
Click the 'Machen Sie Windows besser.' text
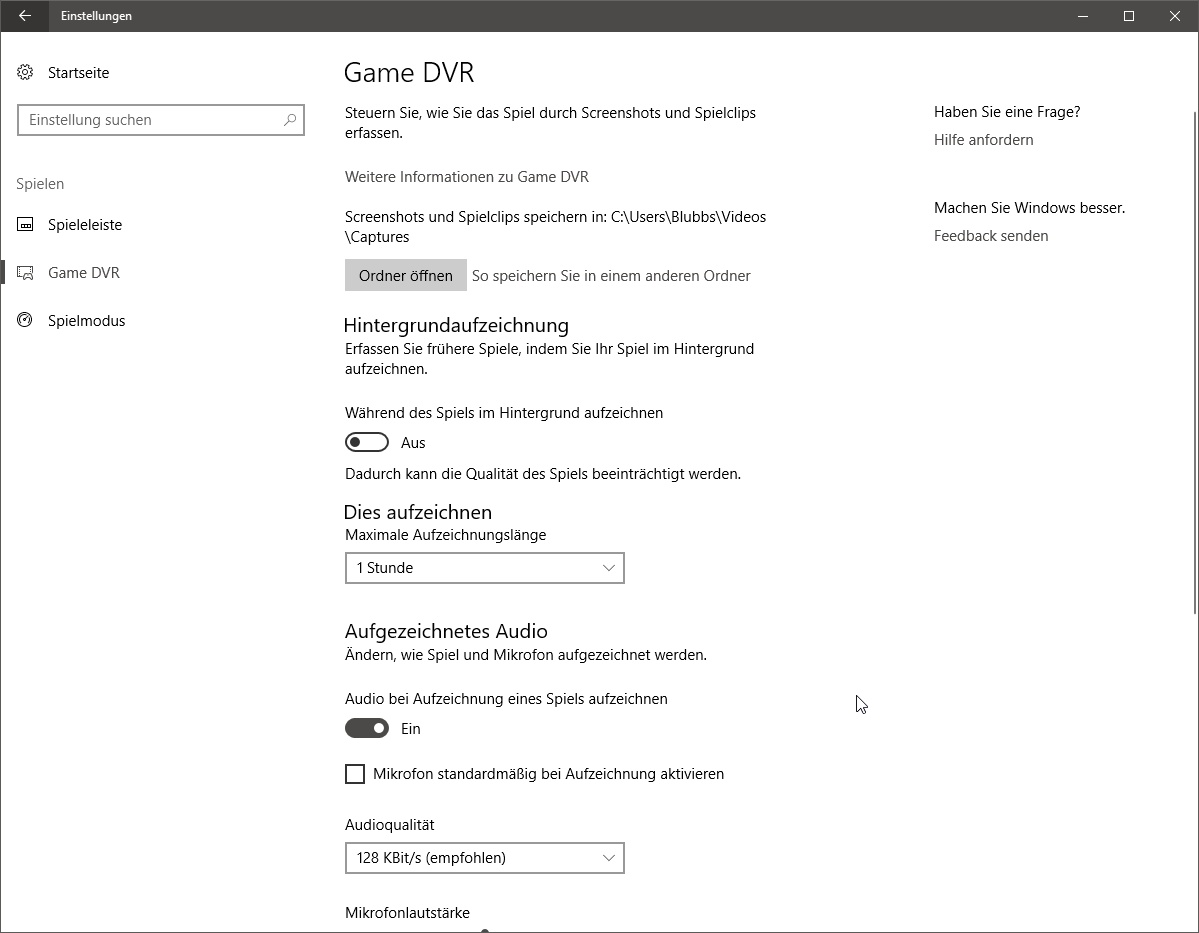1029,208
